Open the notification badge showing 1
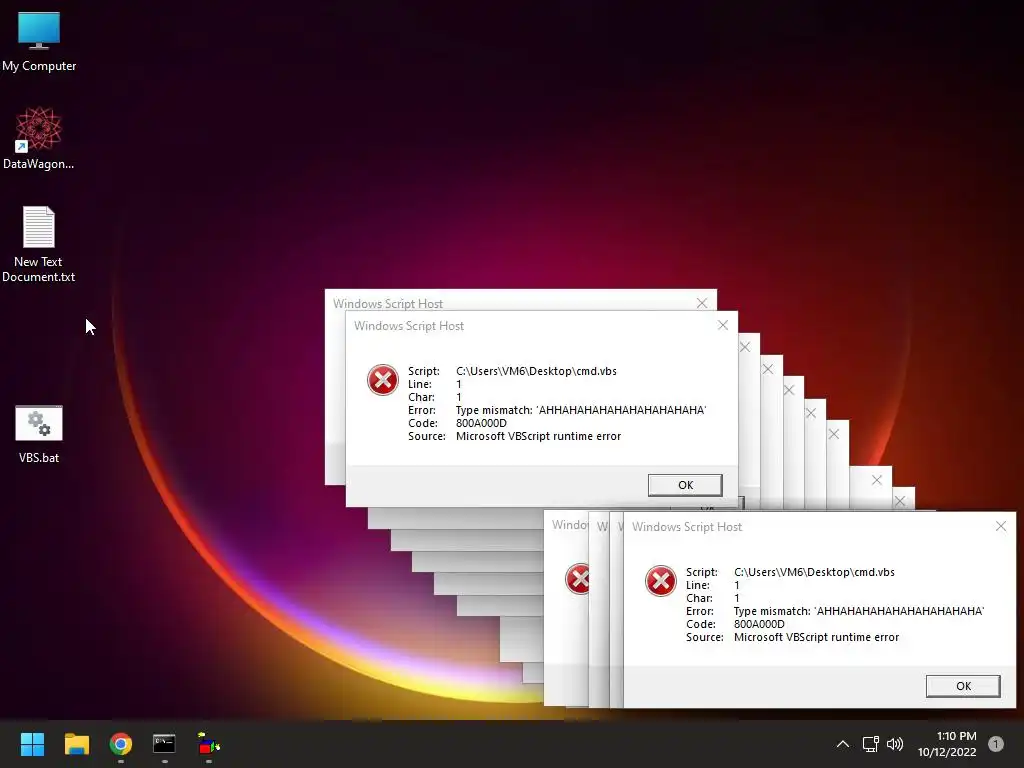 coord(996,744)
